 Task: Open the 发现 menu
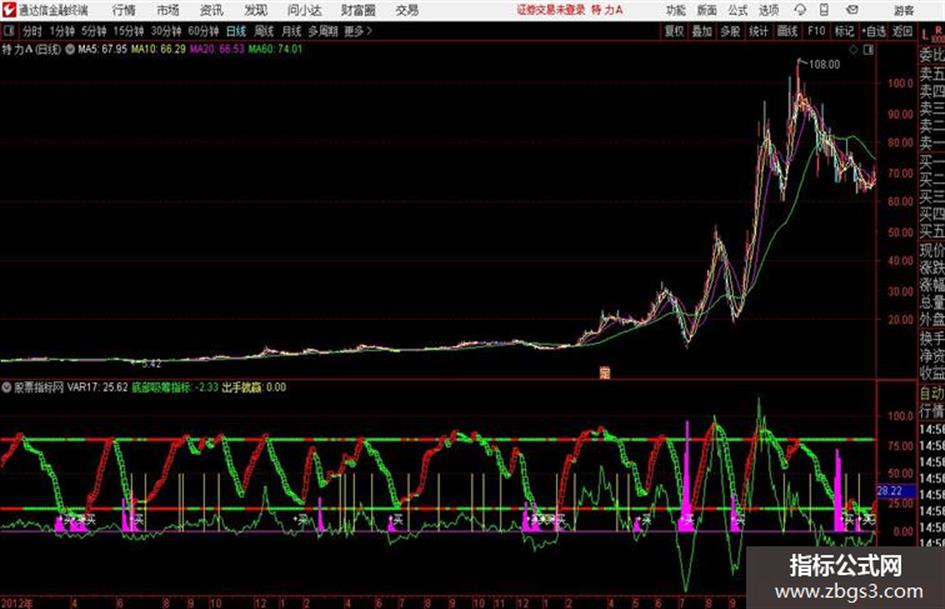[256, 10]
